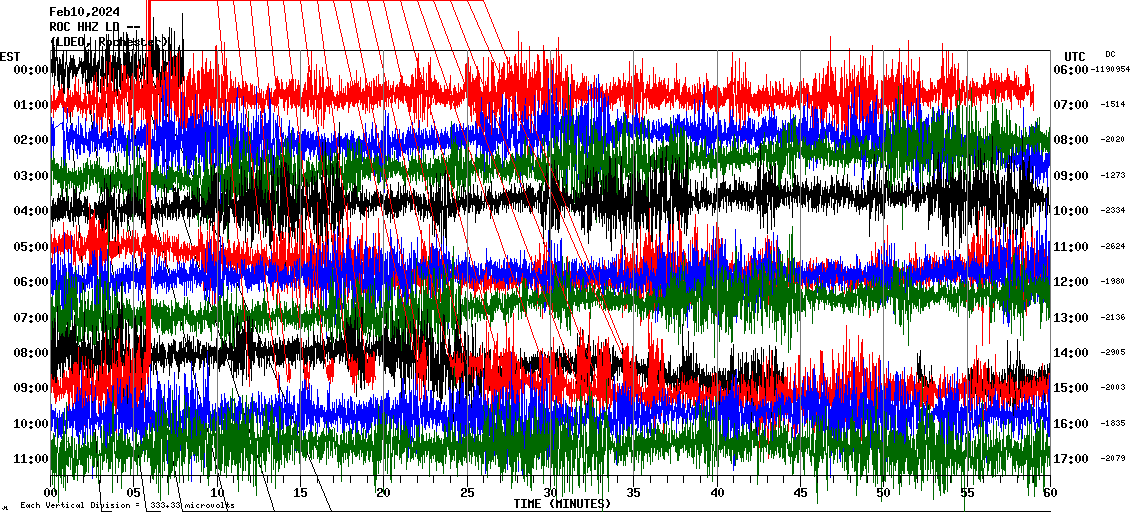1130x519 pixels.
Task: Click the 12:00 UTC time label
Action: tap(1070, 282)
